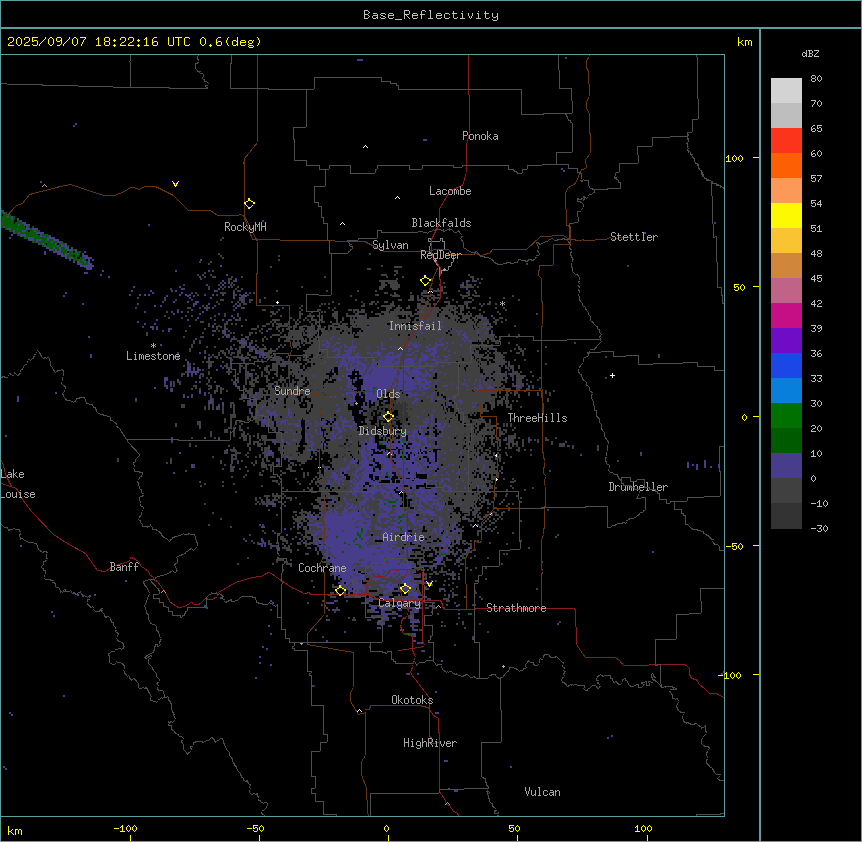
Task: Click the RockyMH label
Action: click(x=245, y=226)
